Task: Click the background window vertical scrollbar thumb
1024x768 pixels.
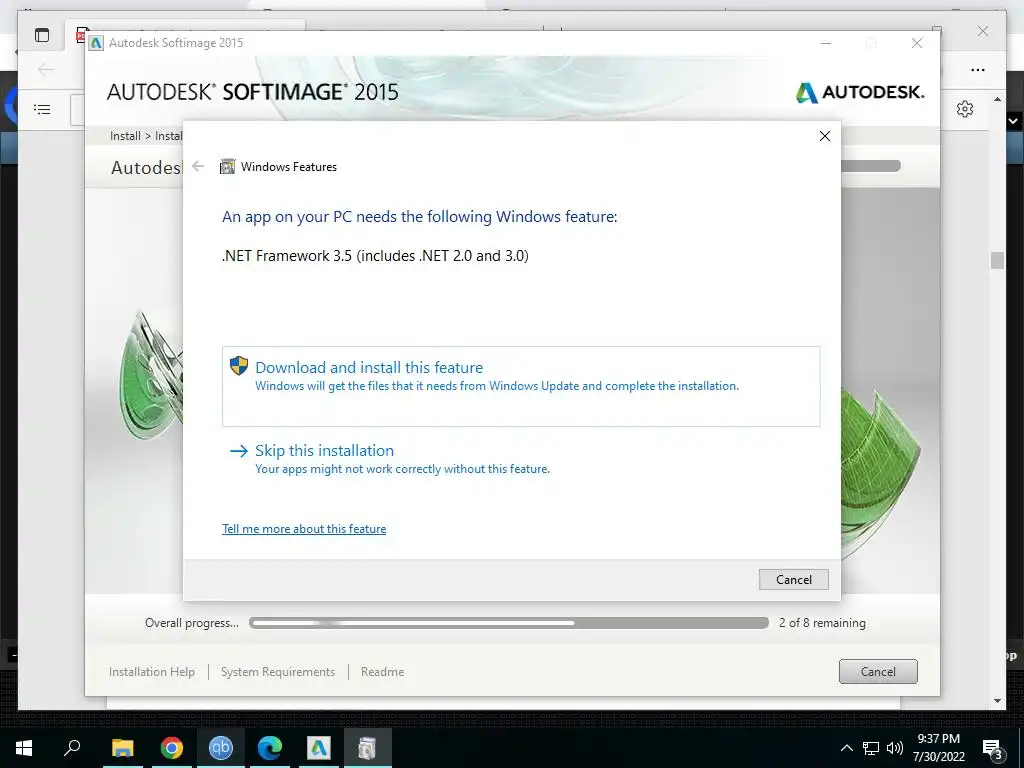Action: pos(997,260)
